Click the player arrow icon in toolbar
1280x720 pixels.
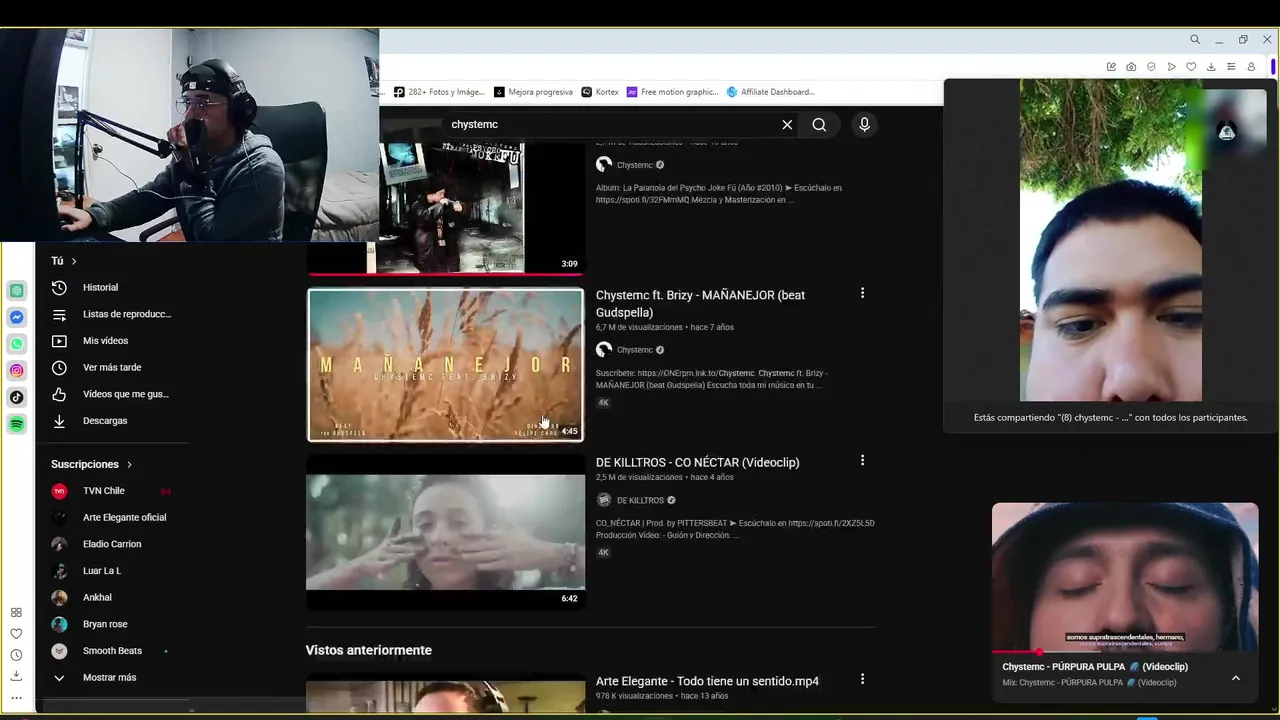click(1171, 67)
